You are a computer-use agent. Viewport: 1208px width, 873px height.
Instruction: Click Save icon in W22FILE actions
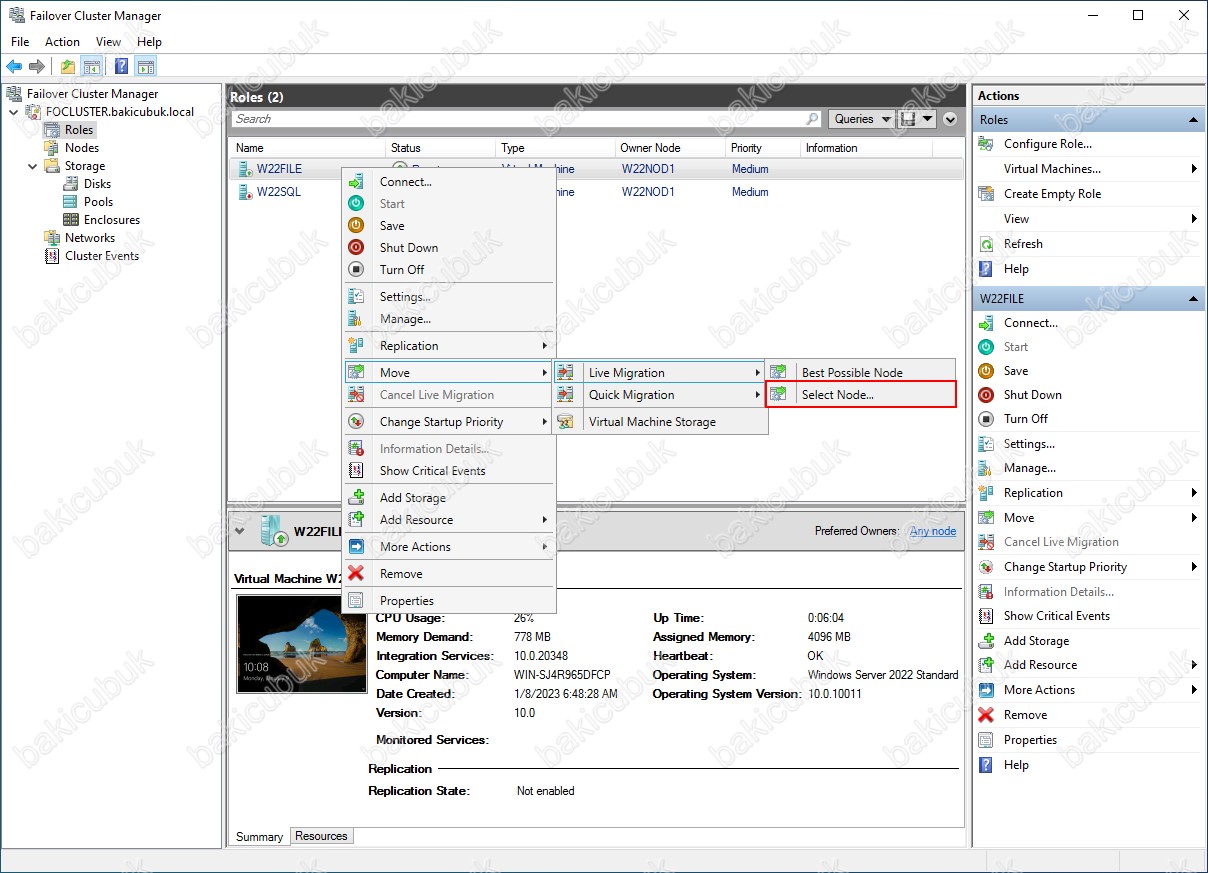[986, 371]
